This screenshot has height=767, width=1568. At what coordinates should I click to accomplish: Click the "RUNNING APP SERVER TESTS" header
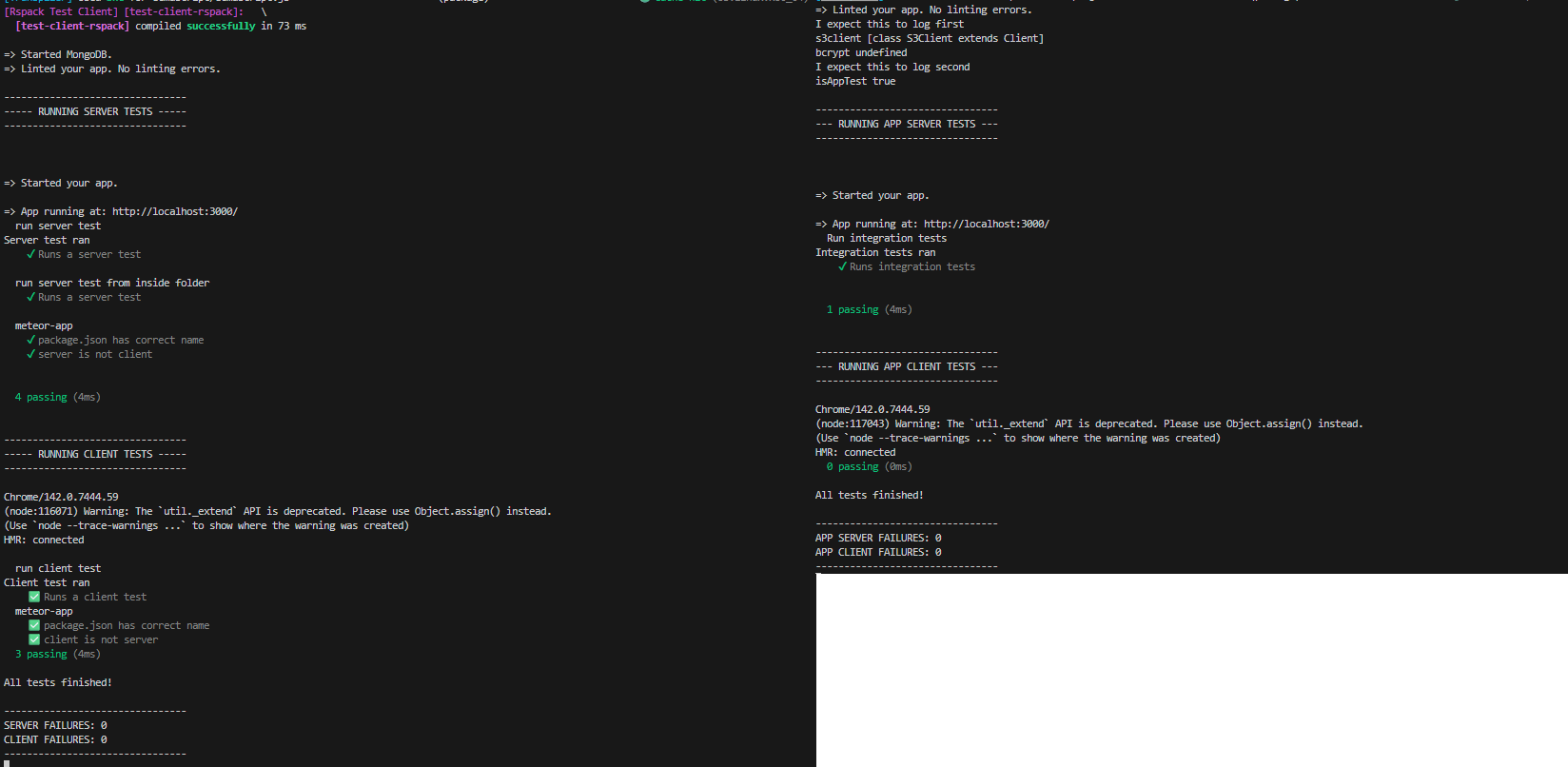906,124
